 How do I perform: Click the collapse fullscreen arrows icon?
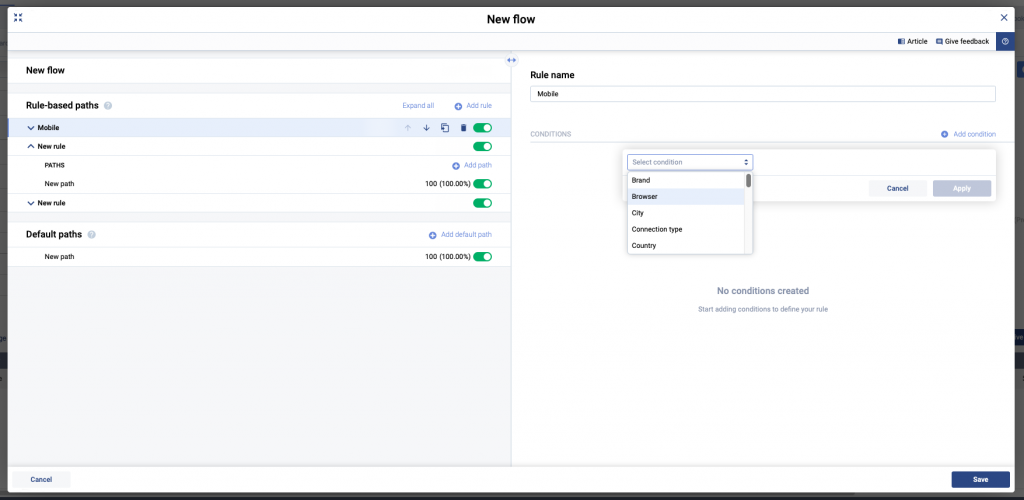point(18,18)
